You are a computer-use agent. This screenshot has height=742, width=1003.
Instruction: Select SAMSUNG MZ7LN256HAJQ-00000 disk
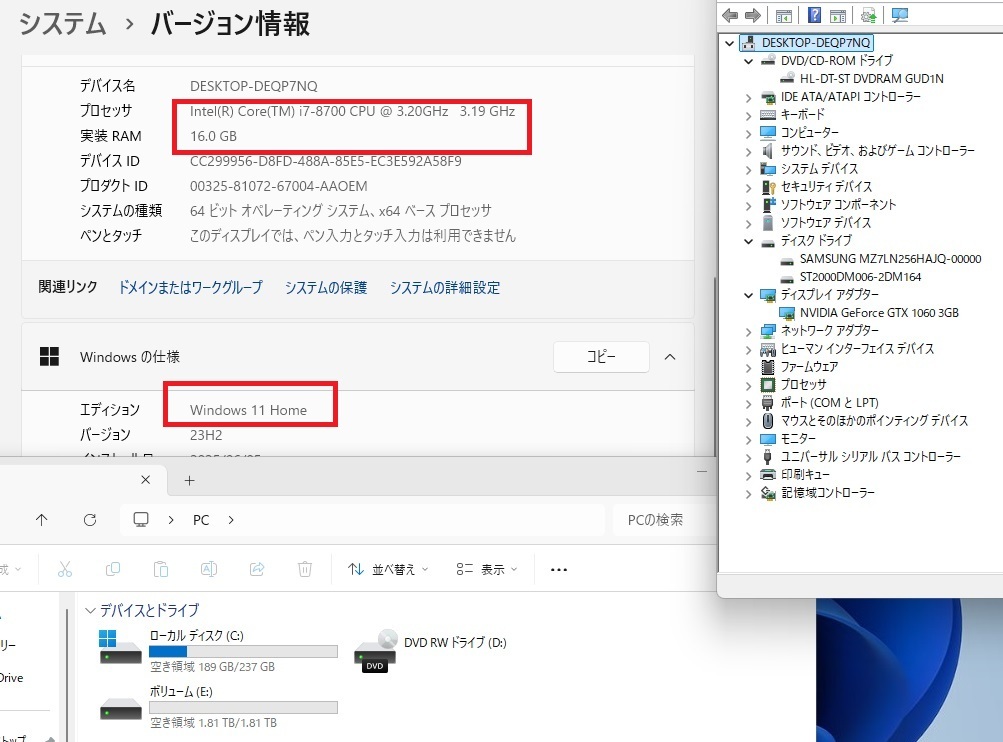pyautogui.click(x=890, y=259)
